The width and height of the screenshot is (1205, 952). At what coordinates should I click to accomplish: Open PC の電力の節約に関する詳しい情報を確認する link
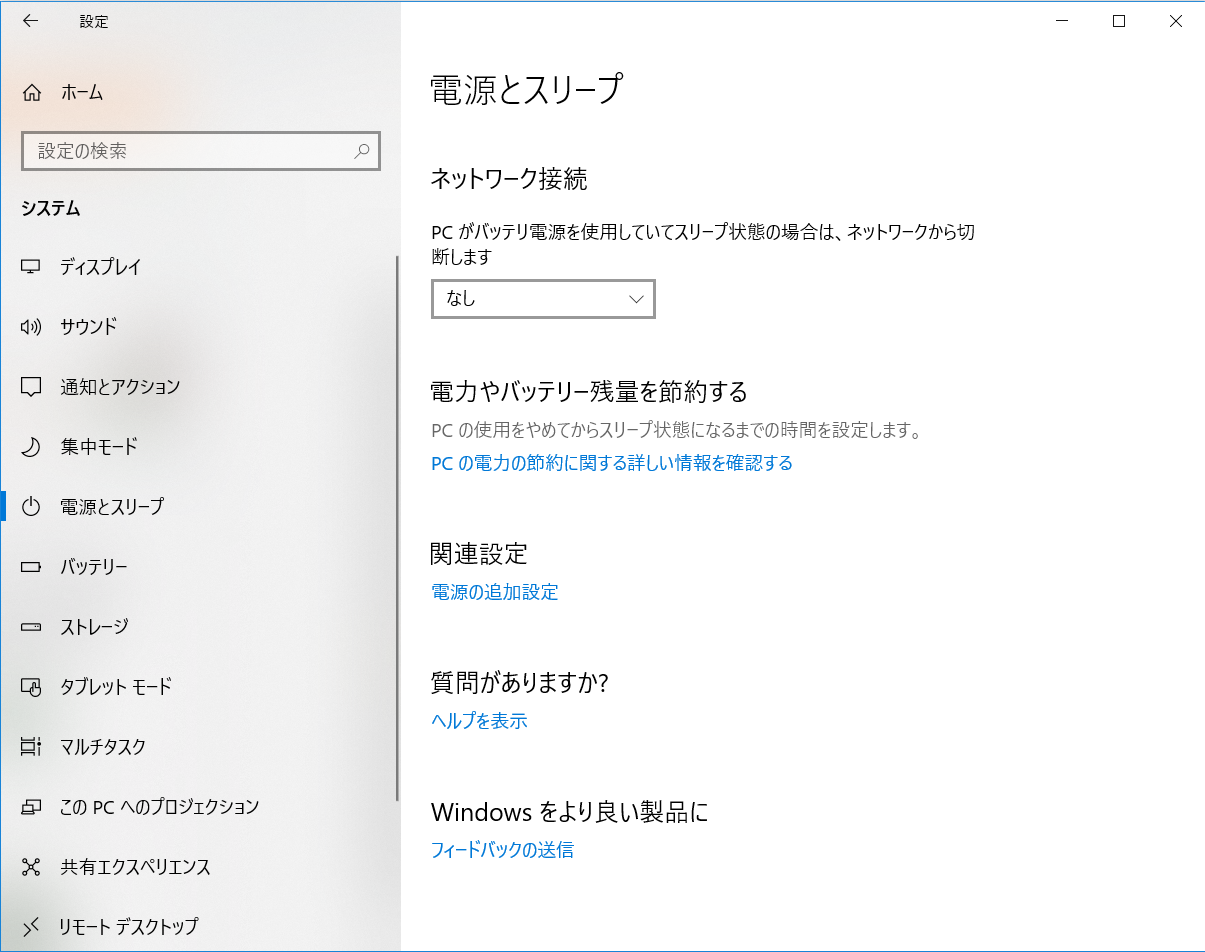pos(612,463)
